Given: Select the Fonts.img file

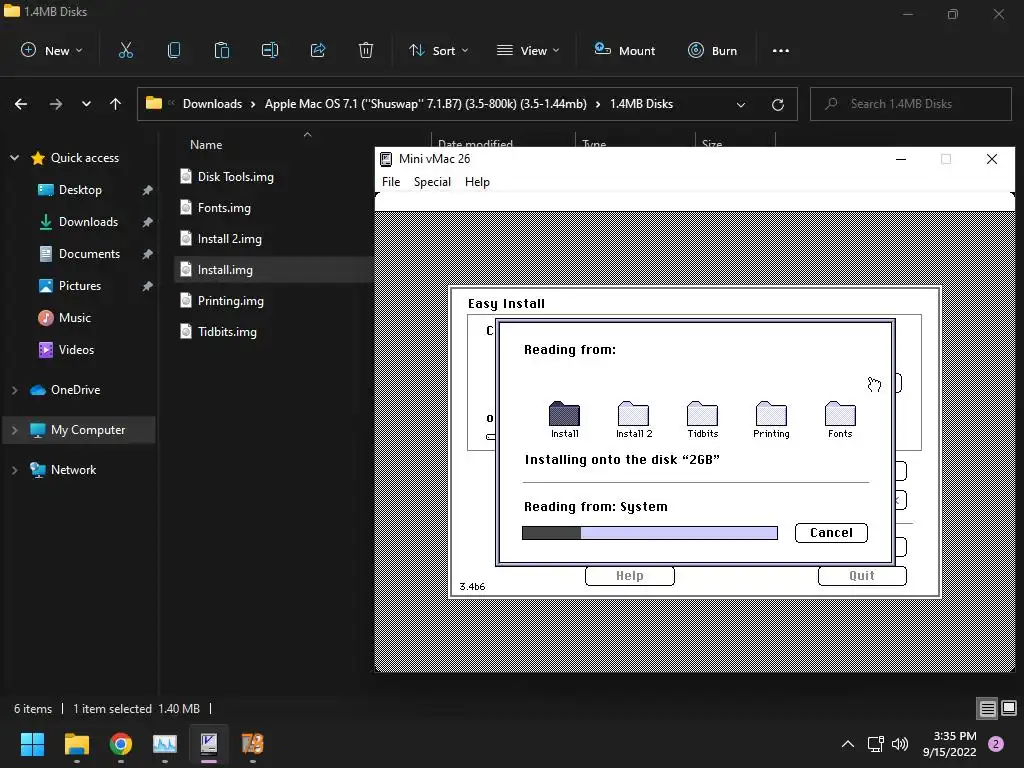Looking at the screenshot, I should (x=224, y=208).
